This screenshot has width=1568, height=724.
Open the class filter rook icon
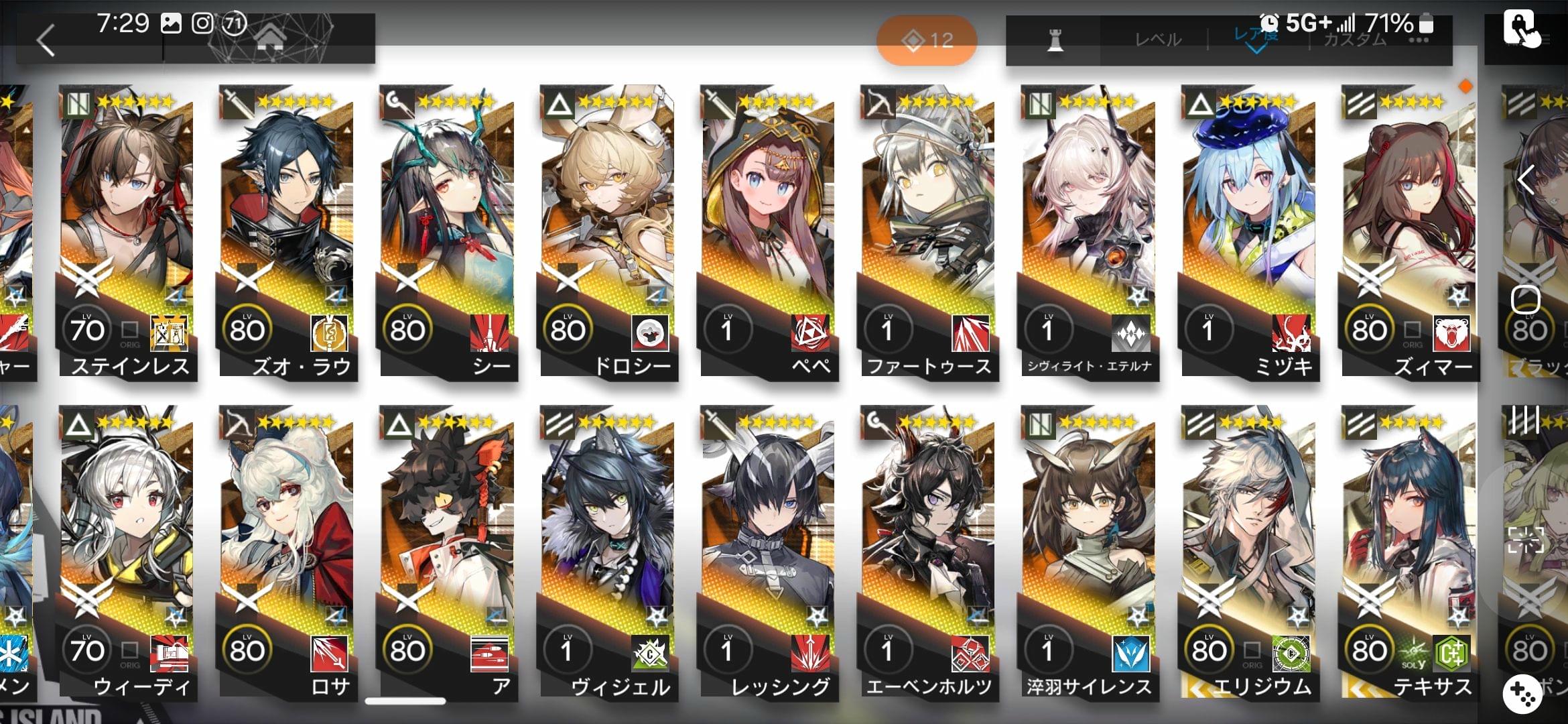click(x=1055, y=40)
